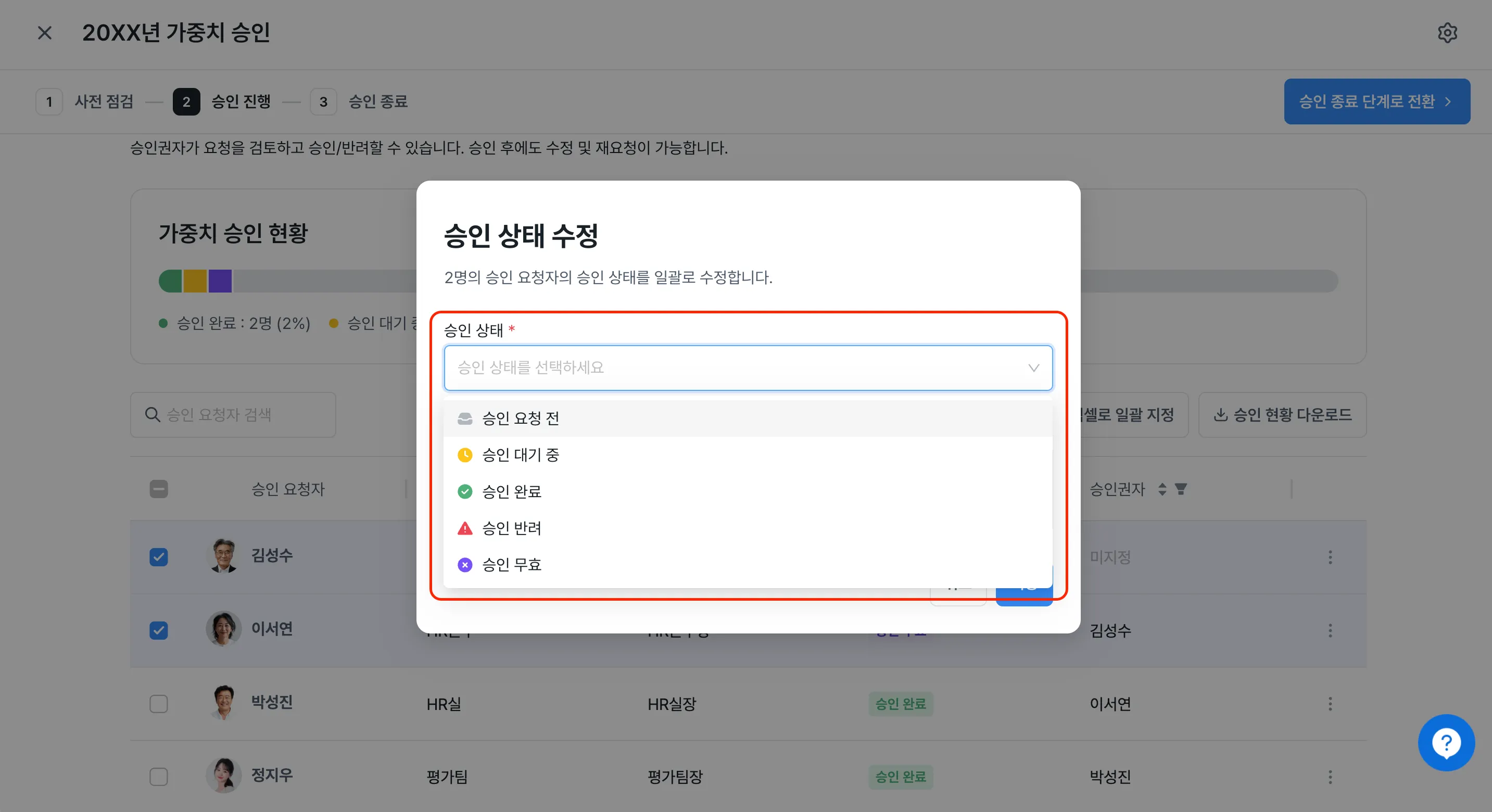Click 이서연 profile avatar
This screenshot has width=1492, height=812.
[223, 629]
